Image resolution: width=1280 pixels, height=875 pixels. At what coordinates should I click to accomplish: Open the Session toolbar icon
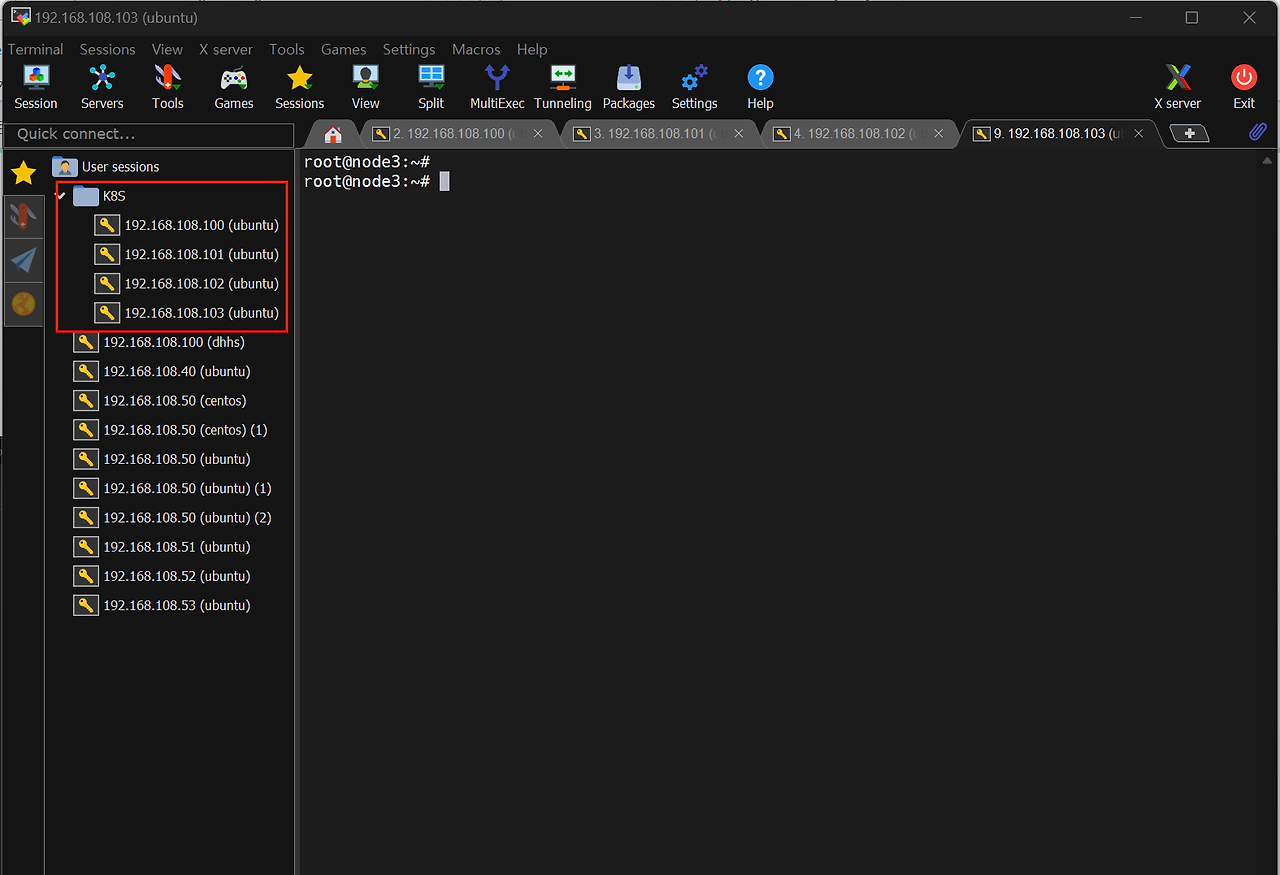[x=36, y=87]
